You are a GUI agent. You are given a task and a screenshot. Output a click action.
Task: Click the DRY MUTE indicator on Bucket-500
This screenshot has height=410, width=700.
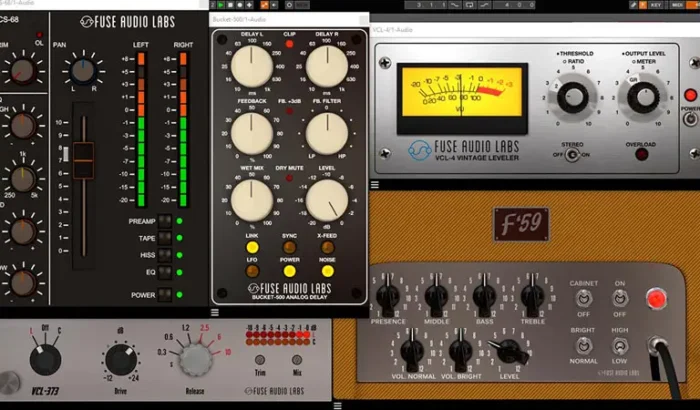(x=290, y=180)
